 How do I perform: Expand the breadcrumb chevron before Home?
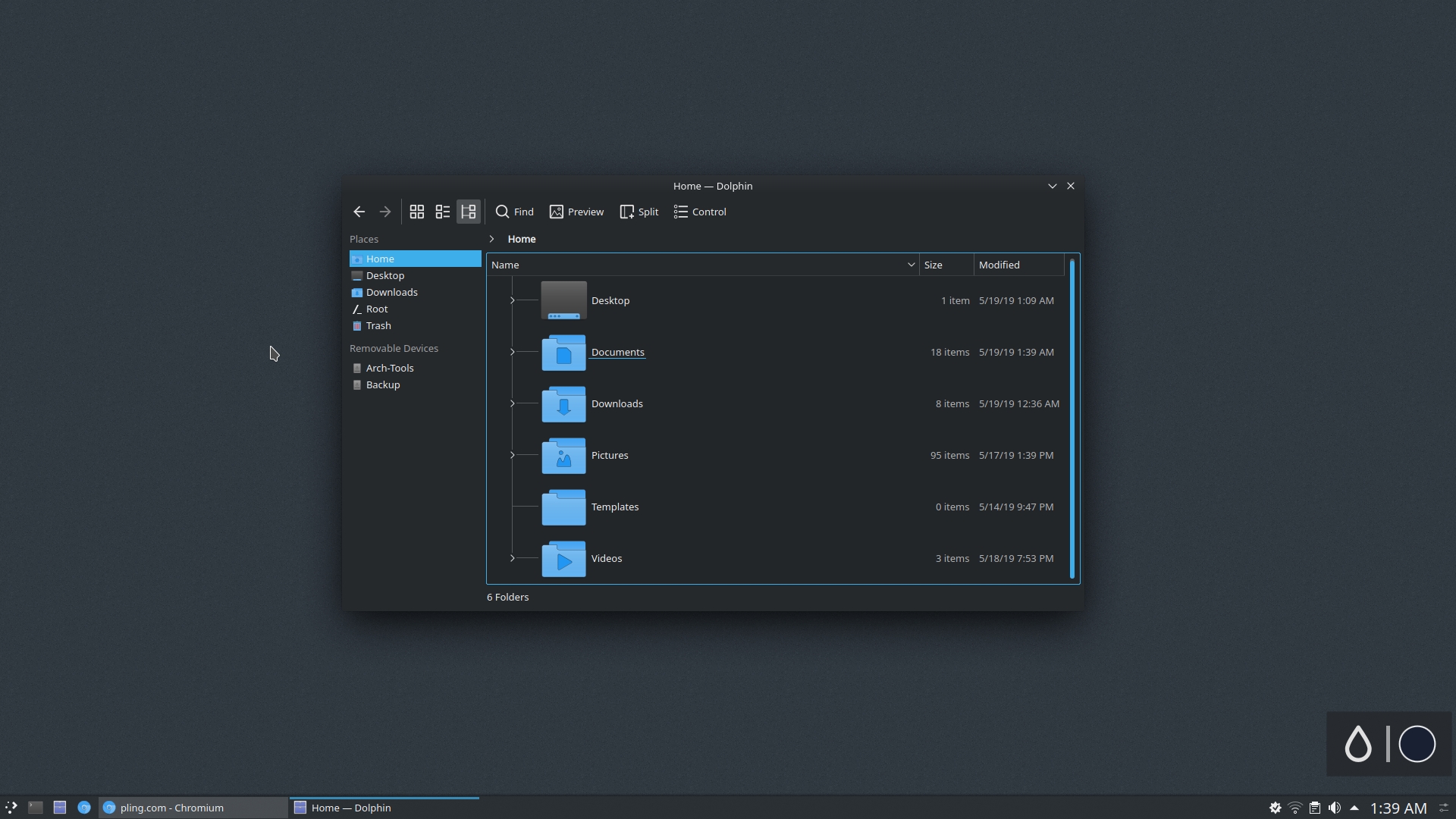click(x=492, y=239)
